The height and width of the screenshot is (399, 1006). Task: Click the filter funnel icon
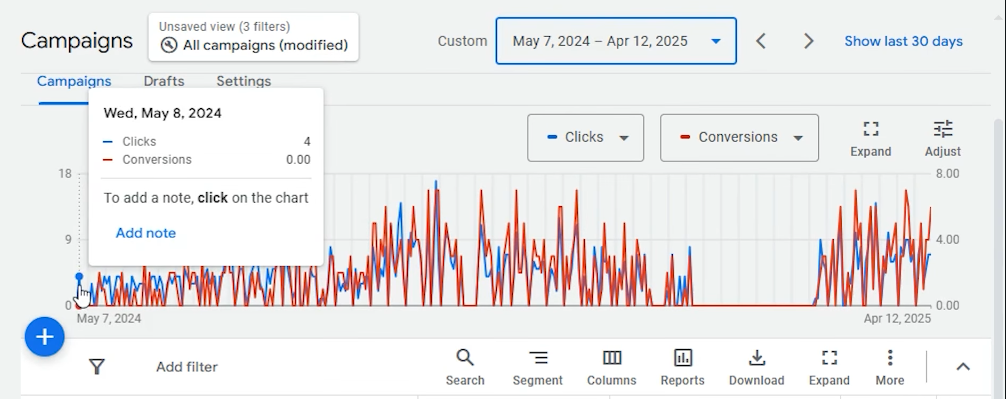(97, 366)
